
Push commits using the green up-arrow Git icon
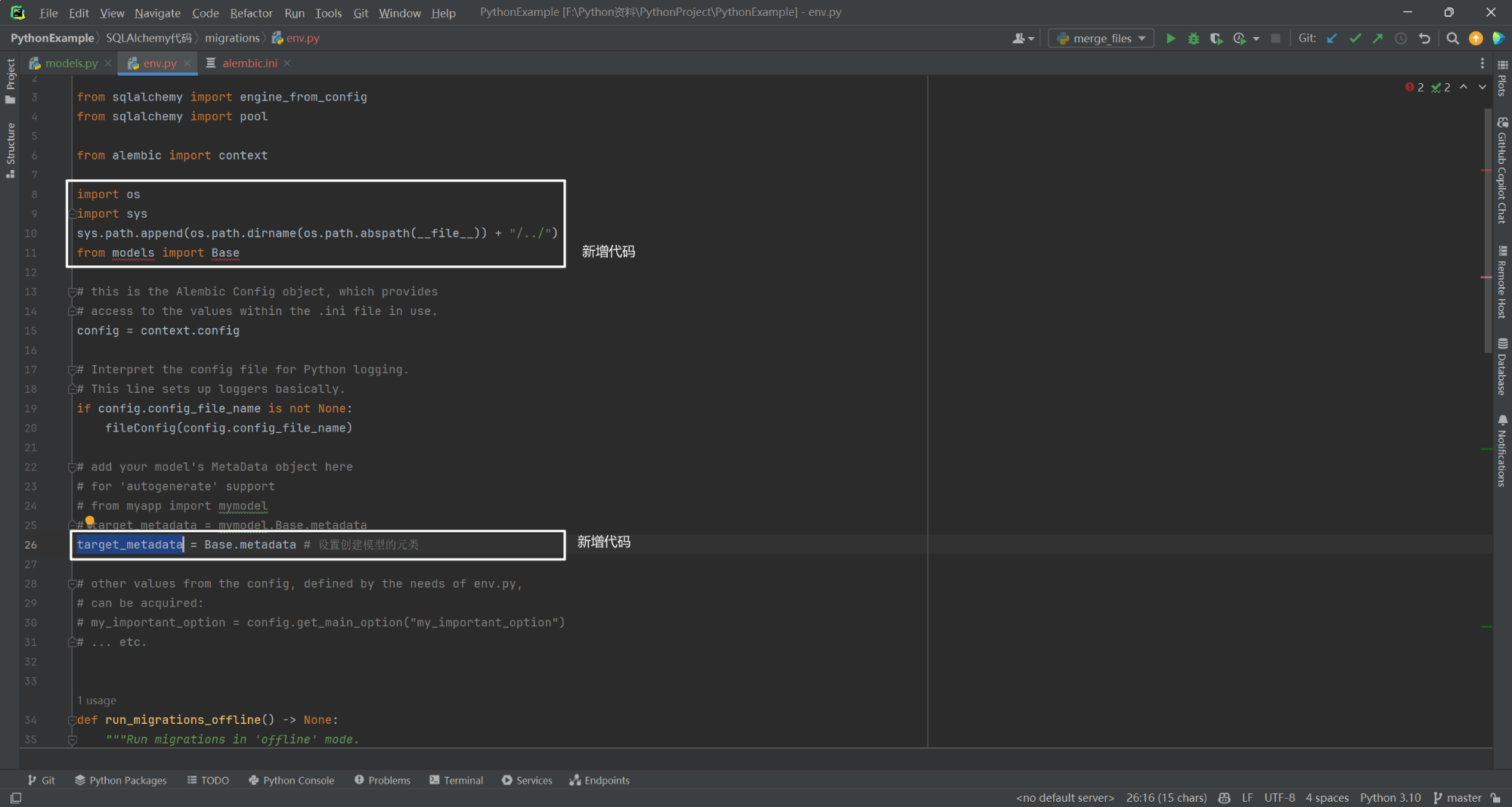[x=1378, y=38]
